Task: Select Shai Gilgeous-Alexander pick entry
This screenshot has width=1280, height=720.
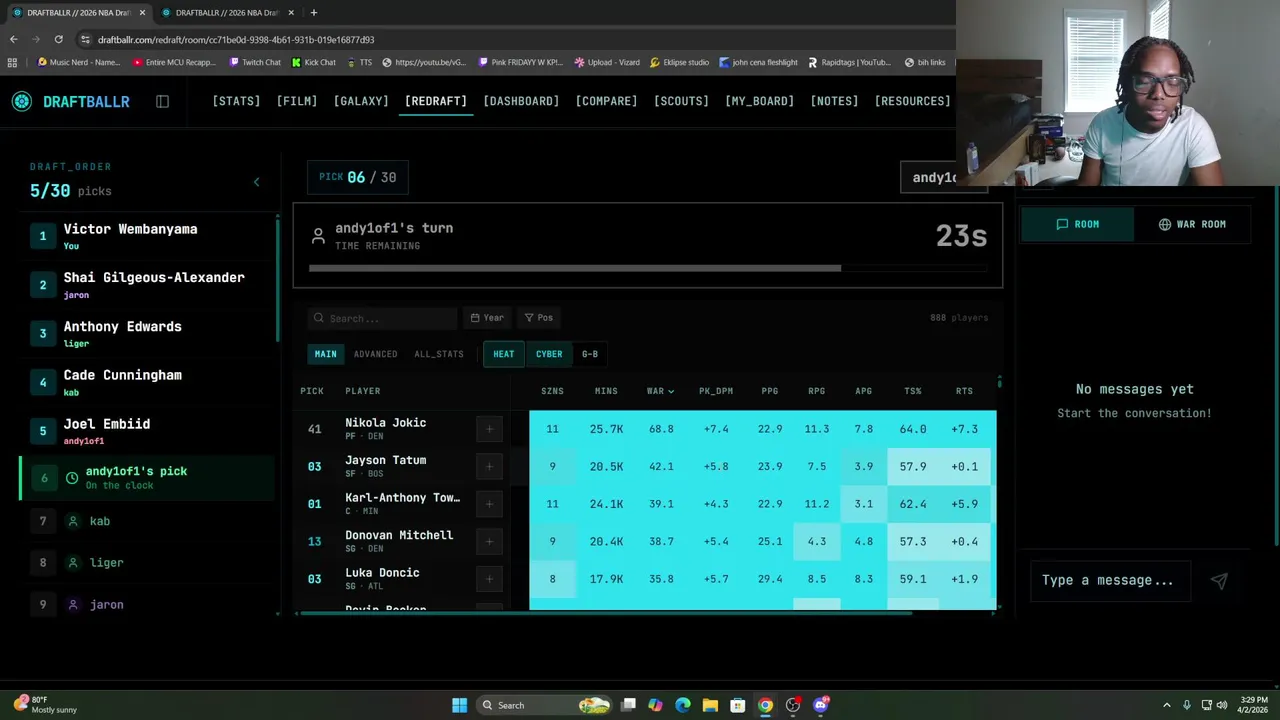Action: [146, 285]
